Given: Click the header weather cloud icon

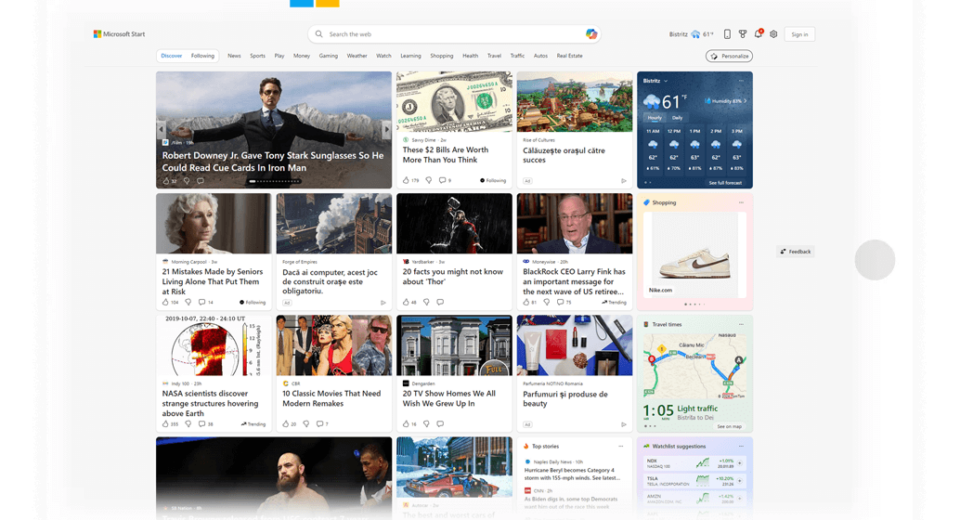Looking at the screenshot, I should point(696,34).
